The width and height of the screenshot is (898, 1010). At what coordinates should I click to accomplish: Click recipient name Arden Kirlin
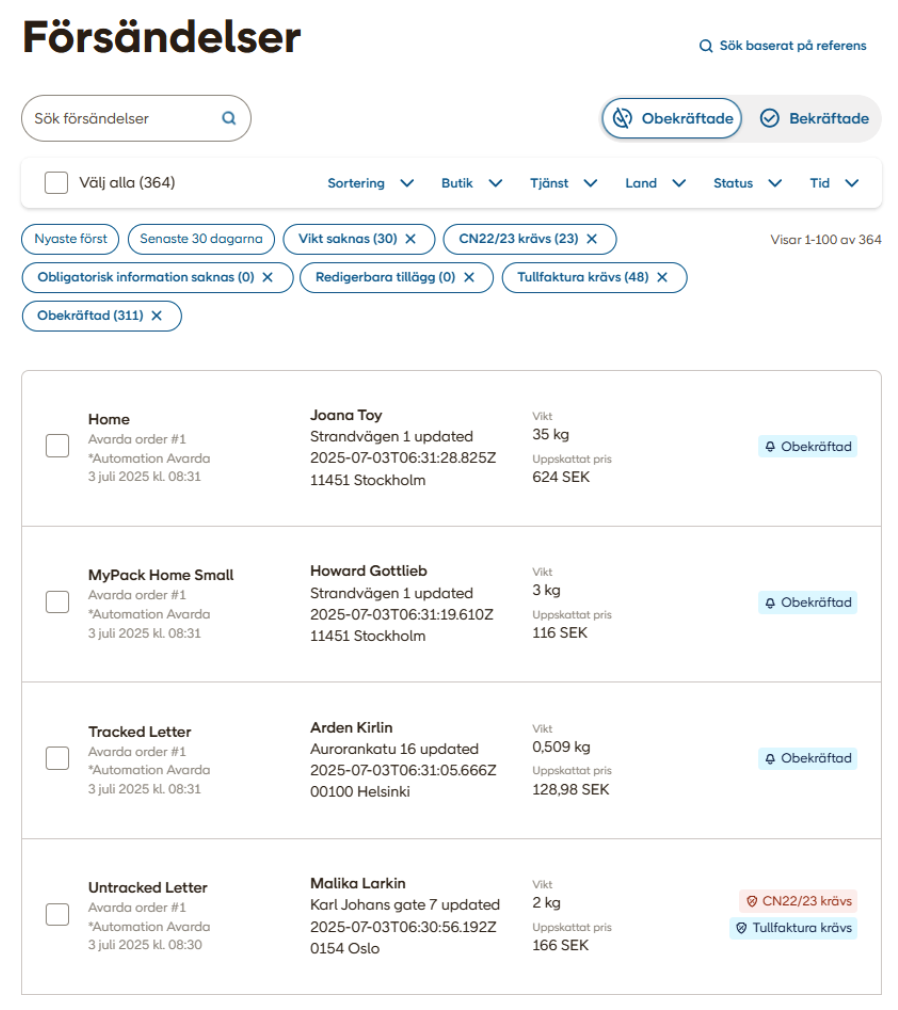click(351, 728)
